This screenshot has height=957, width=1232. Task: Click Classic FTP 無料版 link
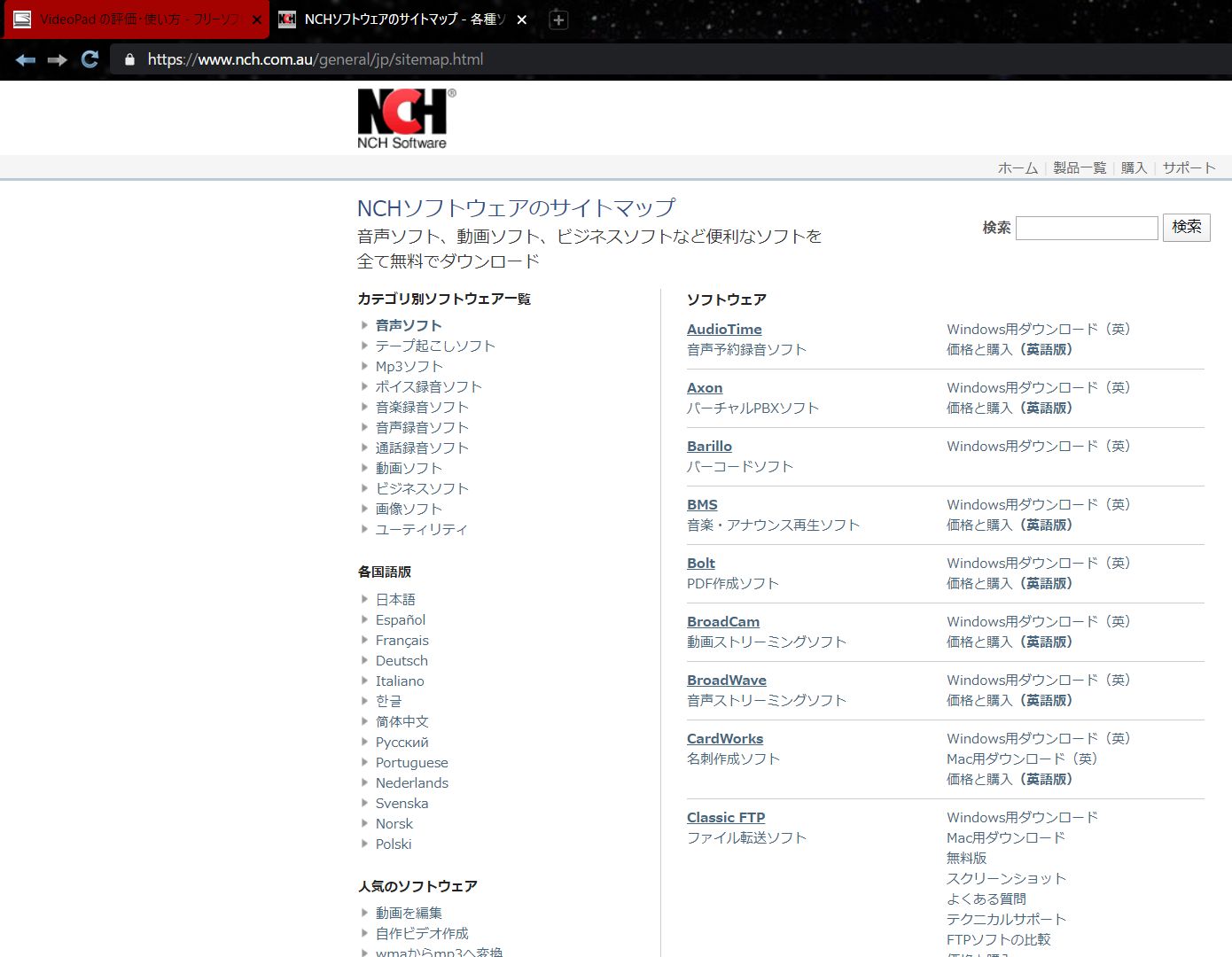tap(967, 858)
